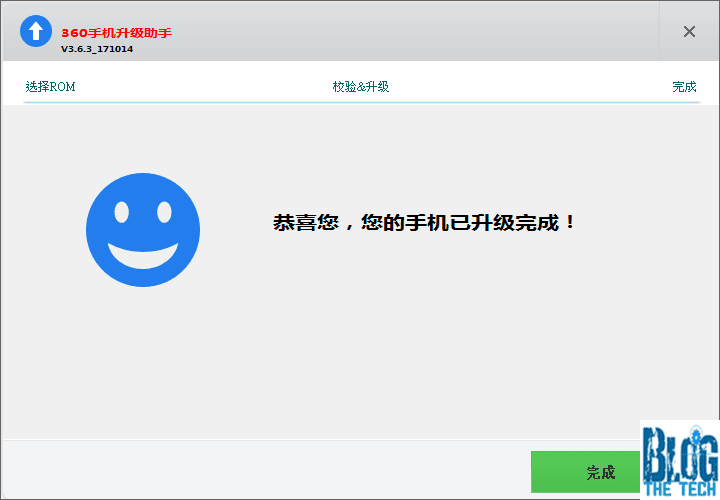This screenshot has height=500, width=720.
Task: Click the smiley face's right eye
Action: tap(164, 212)
